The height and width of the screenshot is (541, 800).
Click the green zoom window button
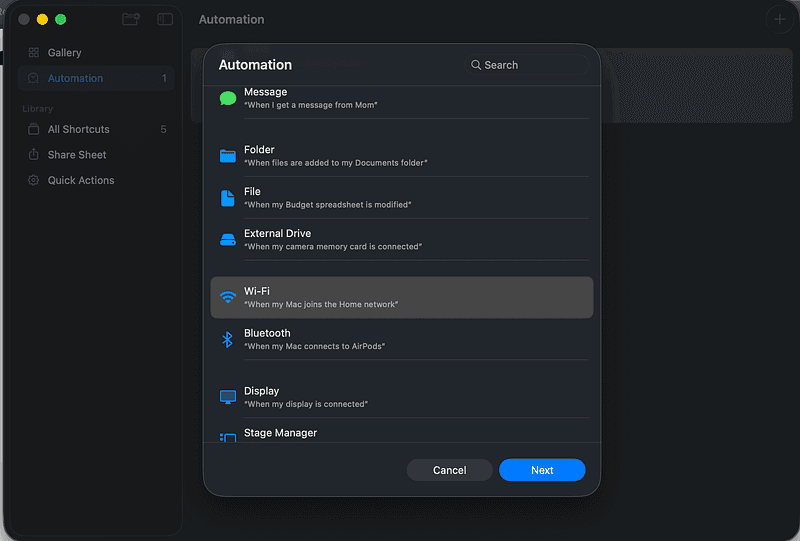point(61,19)
